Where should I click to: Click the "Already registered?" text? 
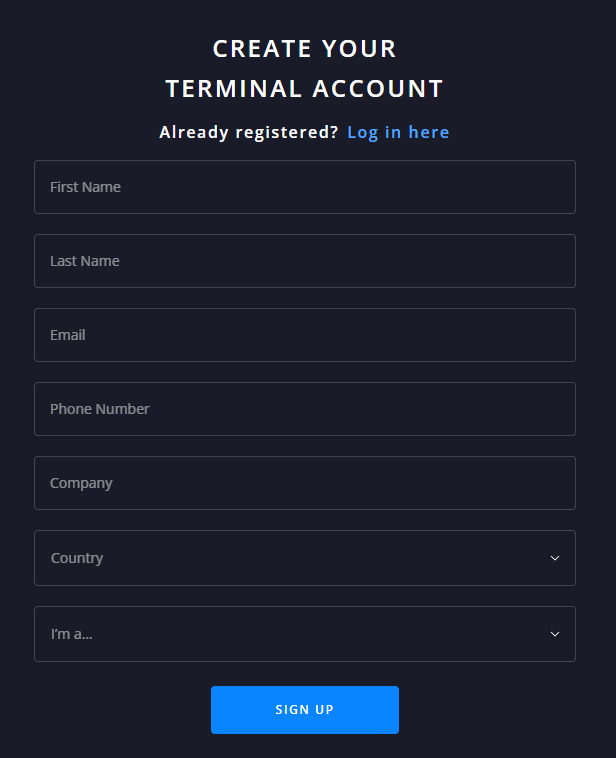(249, 132)
